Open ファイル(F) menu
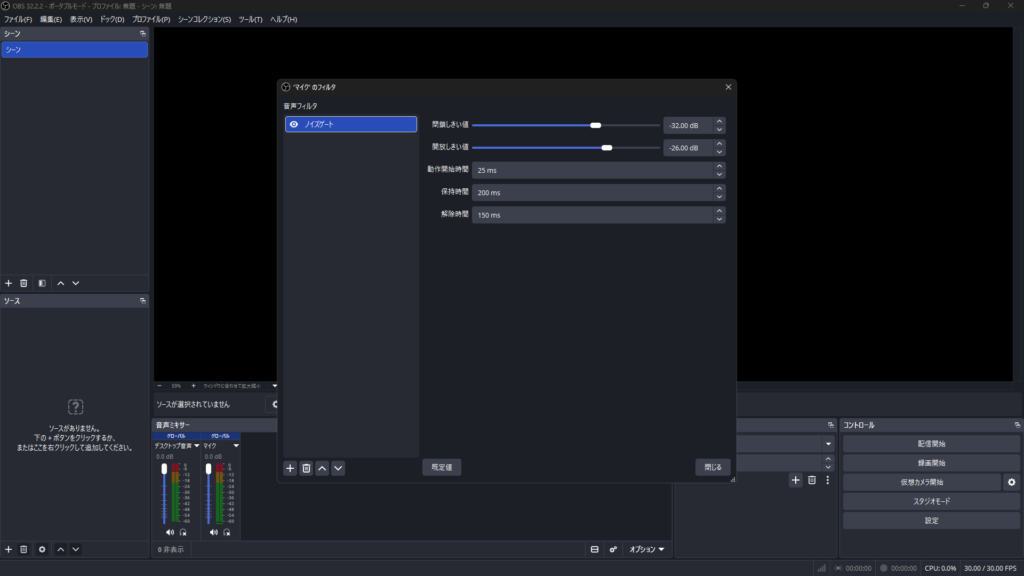This screenshot has width=1024, height=576. point(18,20)
